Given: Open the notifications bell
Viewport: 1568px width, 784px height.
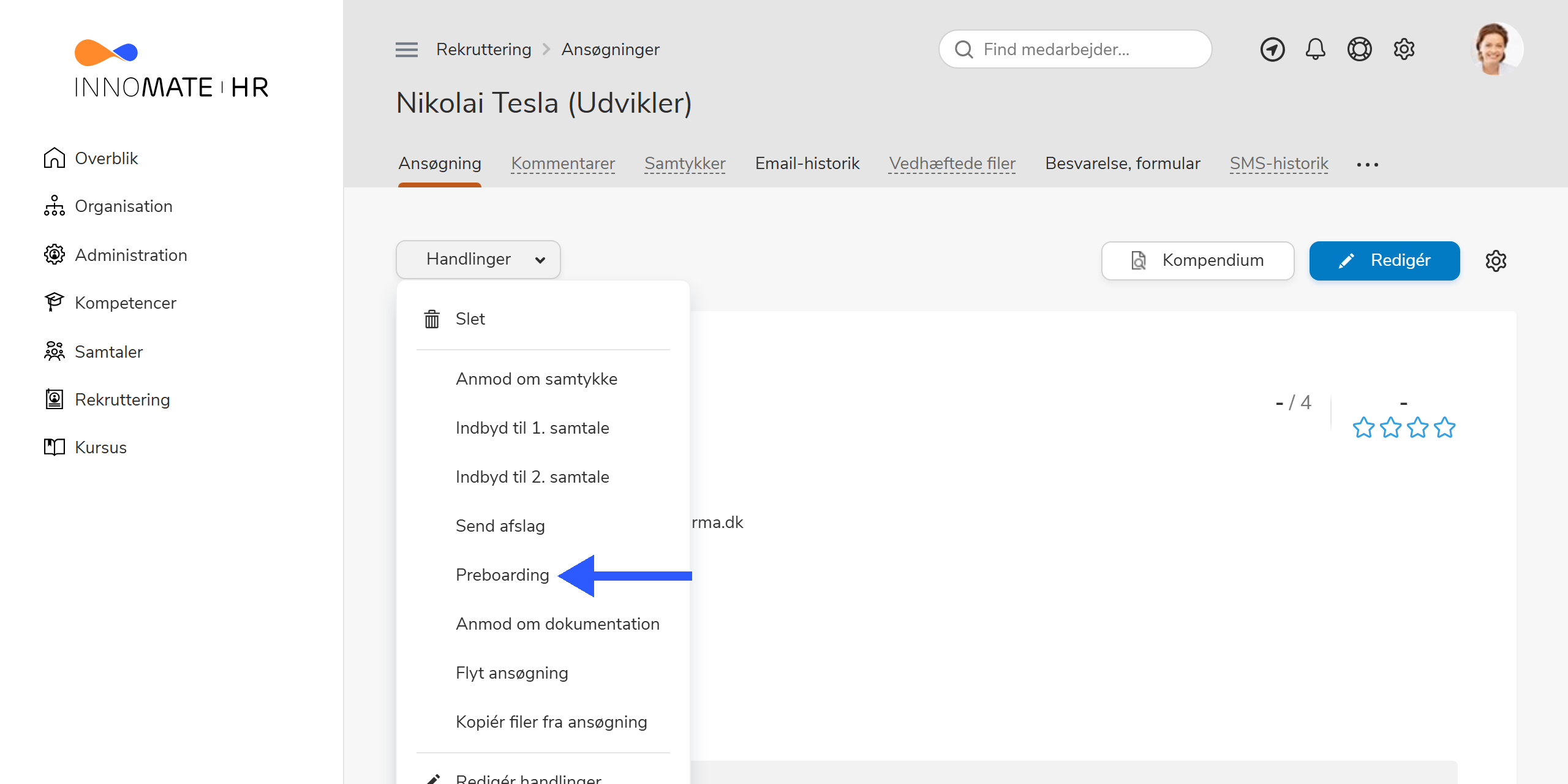Looking at the screenshot, I should [1315, 49].
